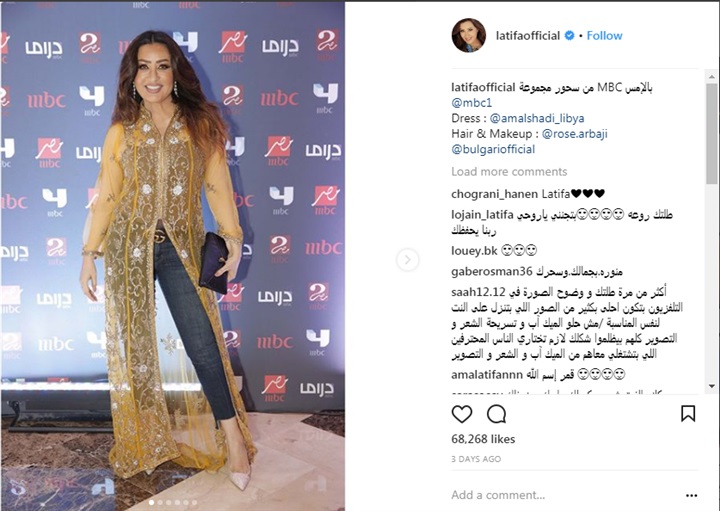Image resolution: width=720 pixels, height=511 pixels.
Task: Open @mbc1 mention link
Action: pyautogui.click(x=471, y=103)
